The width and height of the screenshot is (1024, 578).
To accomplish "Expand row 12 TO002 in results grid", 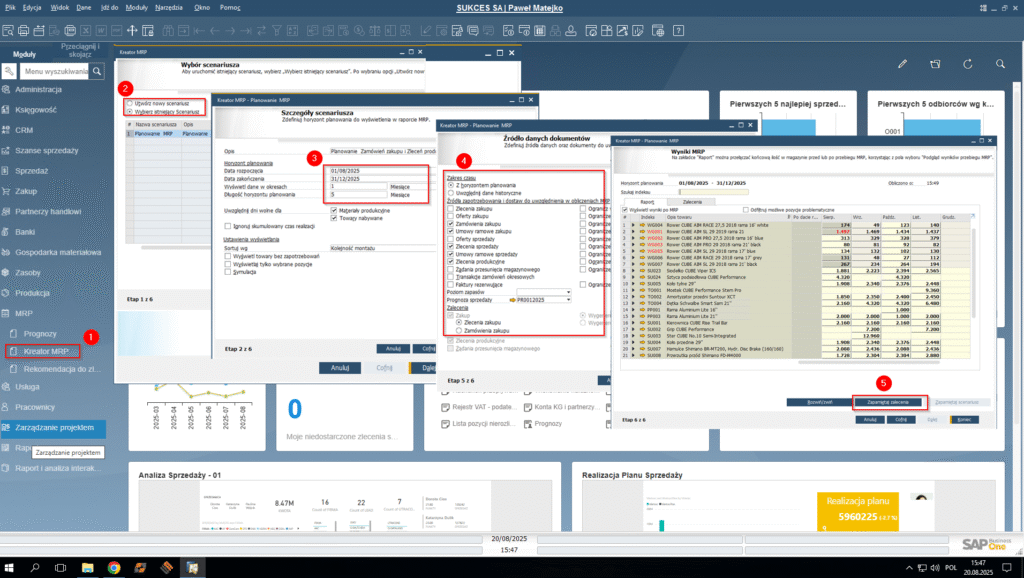I will (x=633, y=297).
